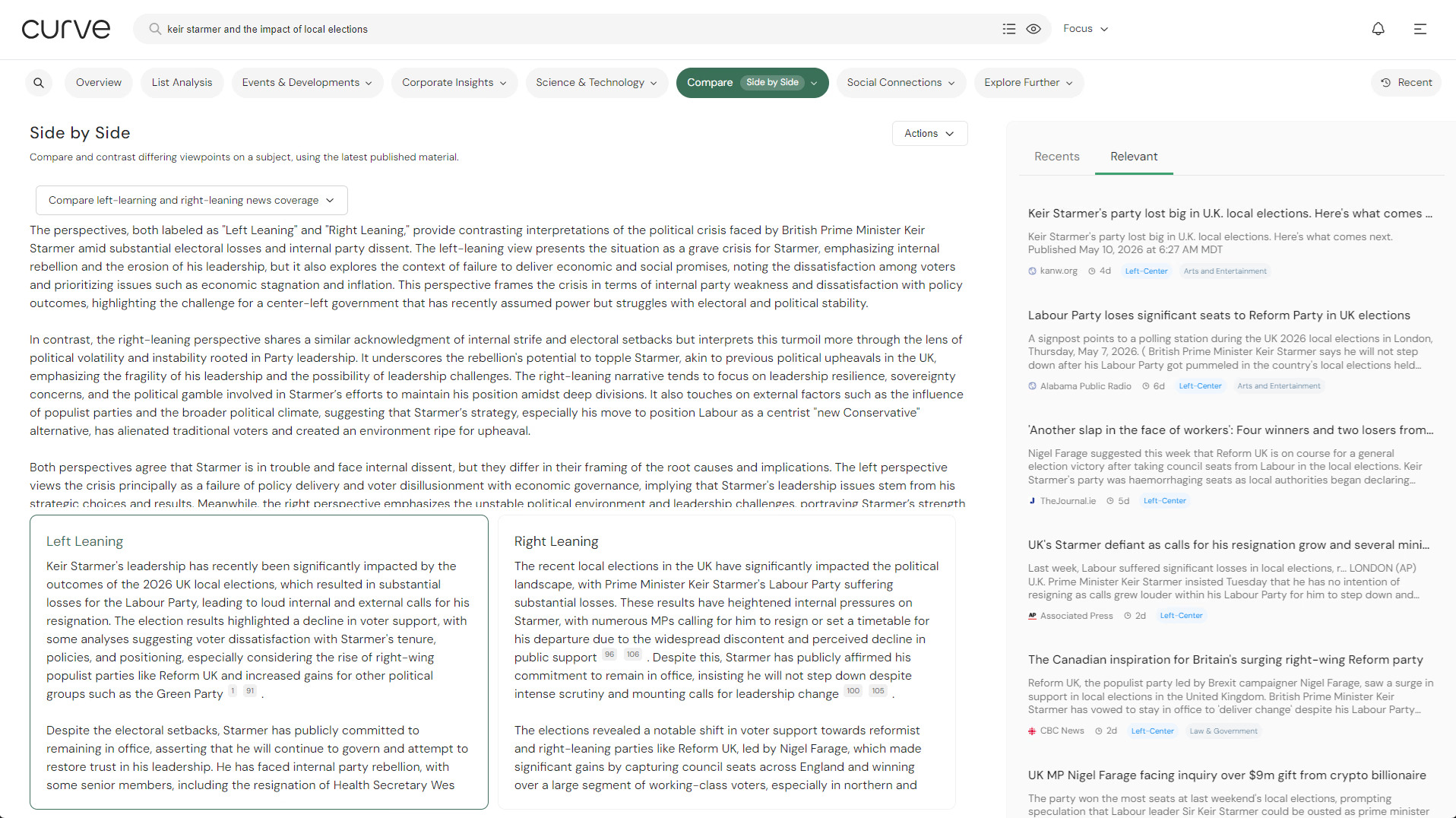Open the Focus dropdown

(1085, 29)
